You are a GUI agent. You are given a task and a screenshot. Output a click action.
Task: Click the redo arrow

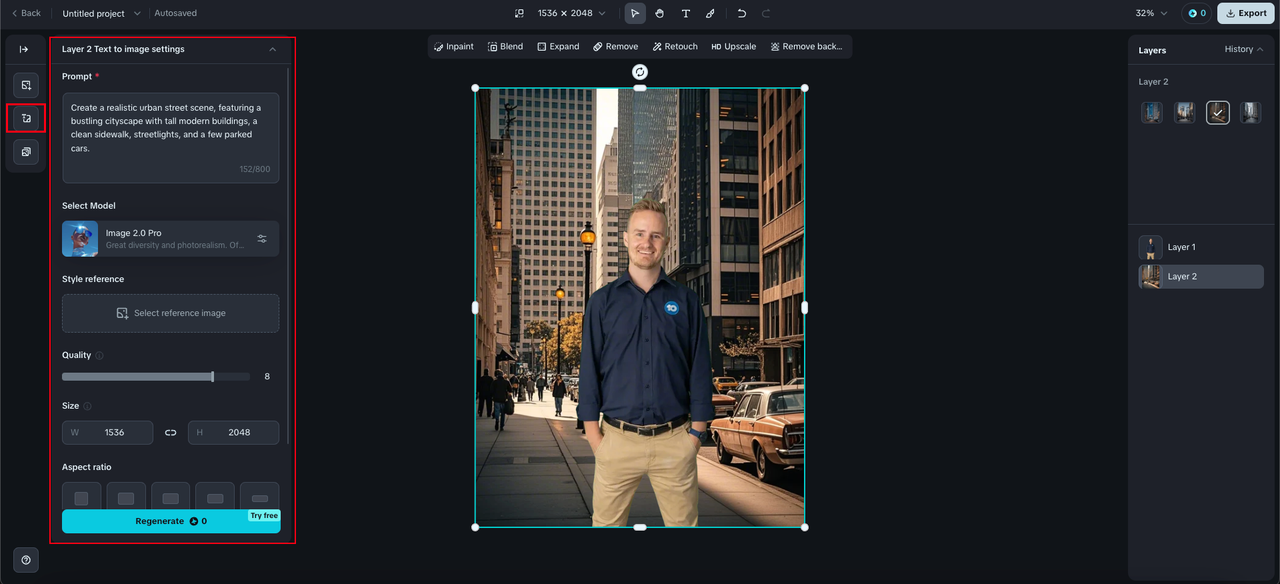(x=766, y=13)
